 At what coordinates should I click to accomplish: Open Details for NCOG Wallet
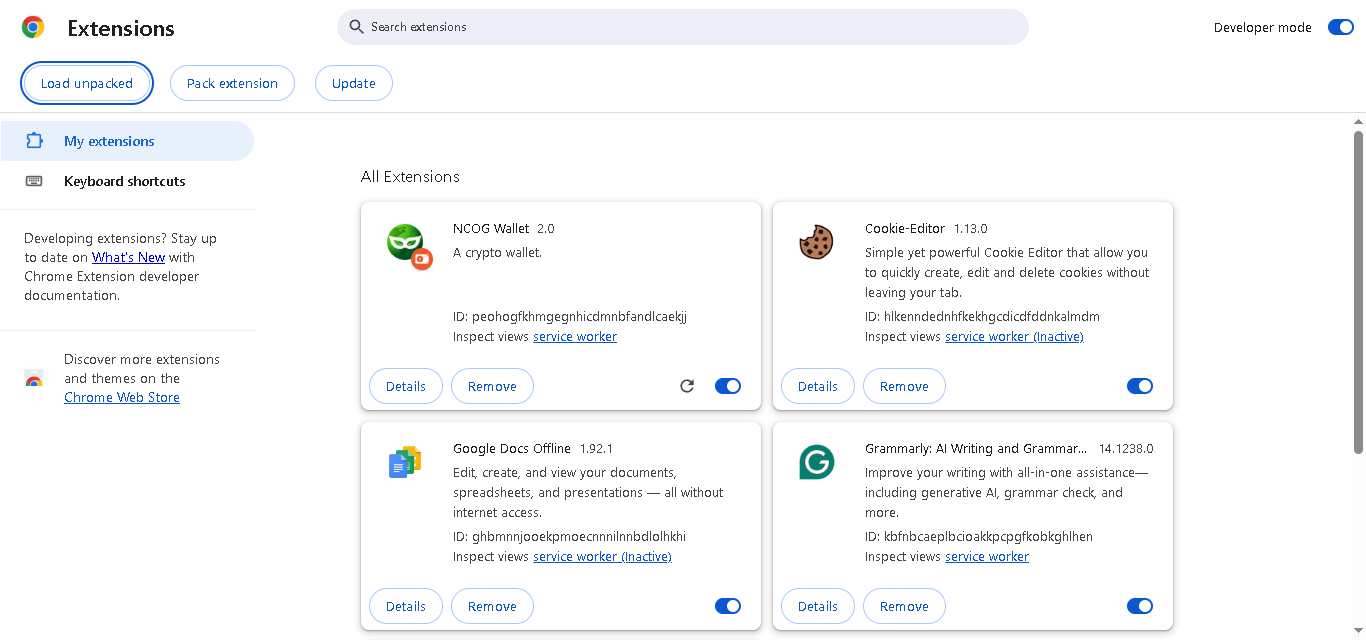[x=406, y=386]
